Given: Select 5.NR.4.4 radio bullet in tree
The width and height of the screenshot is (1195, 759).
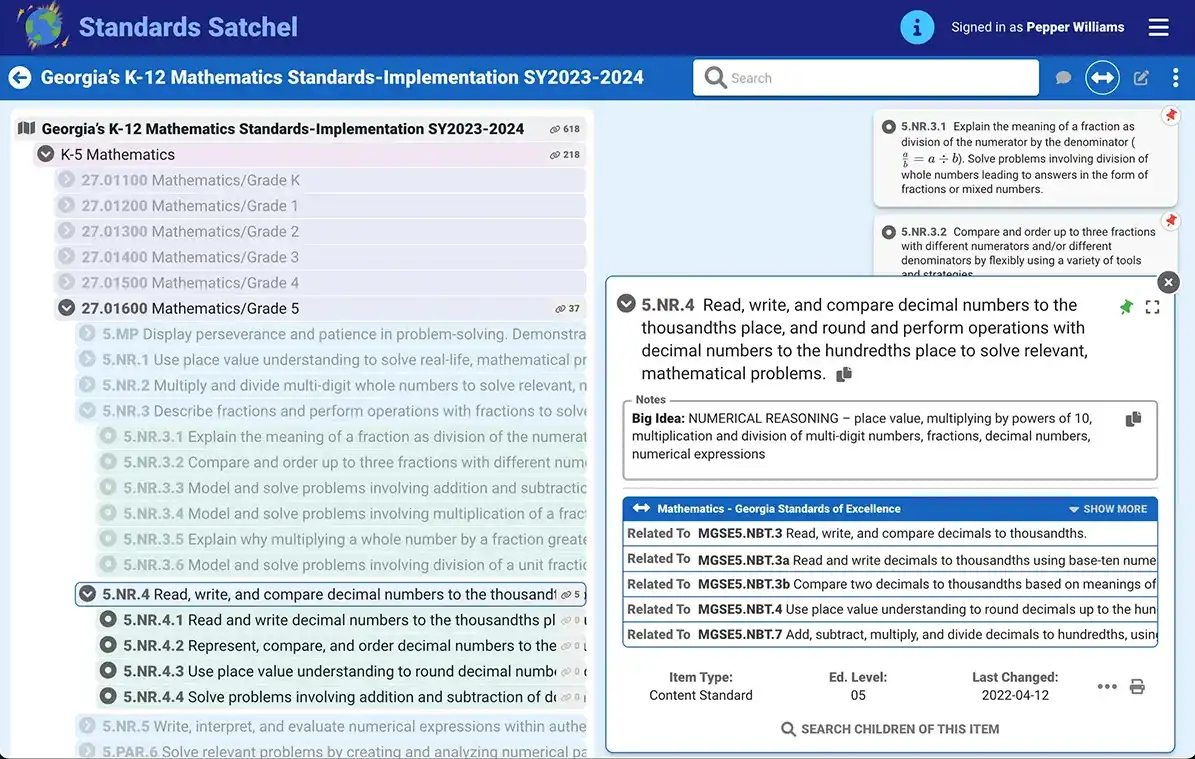Looking at the screenshot, I should [108, 697].
